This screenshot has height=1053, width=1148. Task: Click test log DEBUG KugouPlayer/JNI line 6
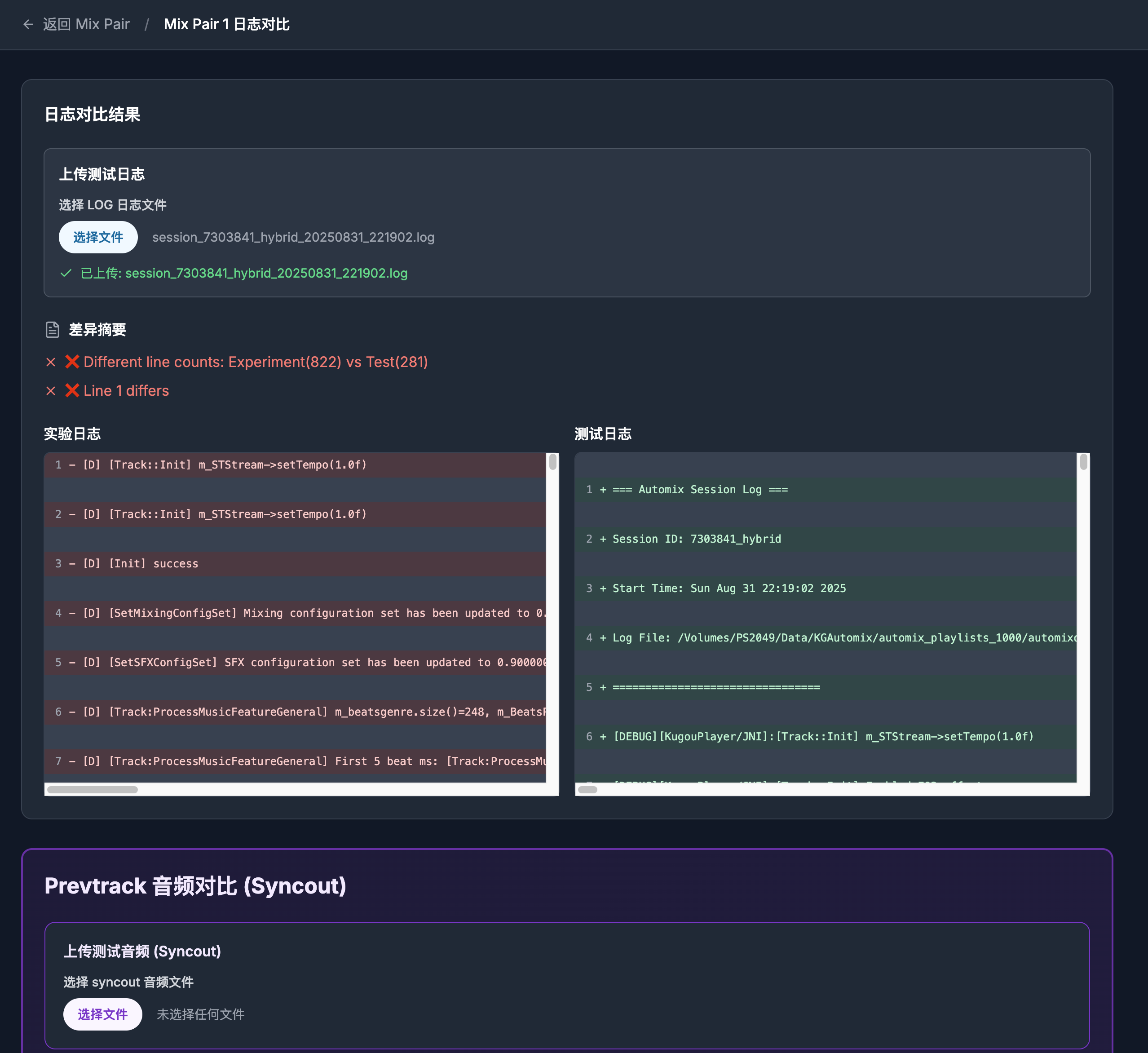(826, 737)
